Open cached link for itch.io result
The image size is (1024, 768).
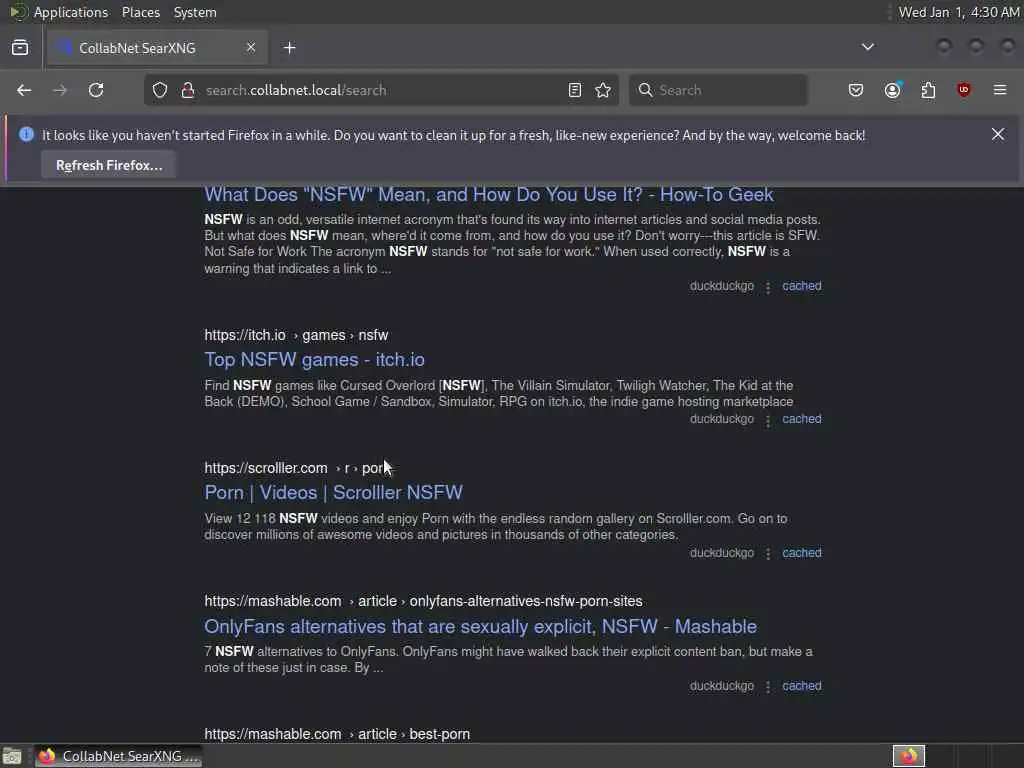pyautogui.click(x=801, y=419)
